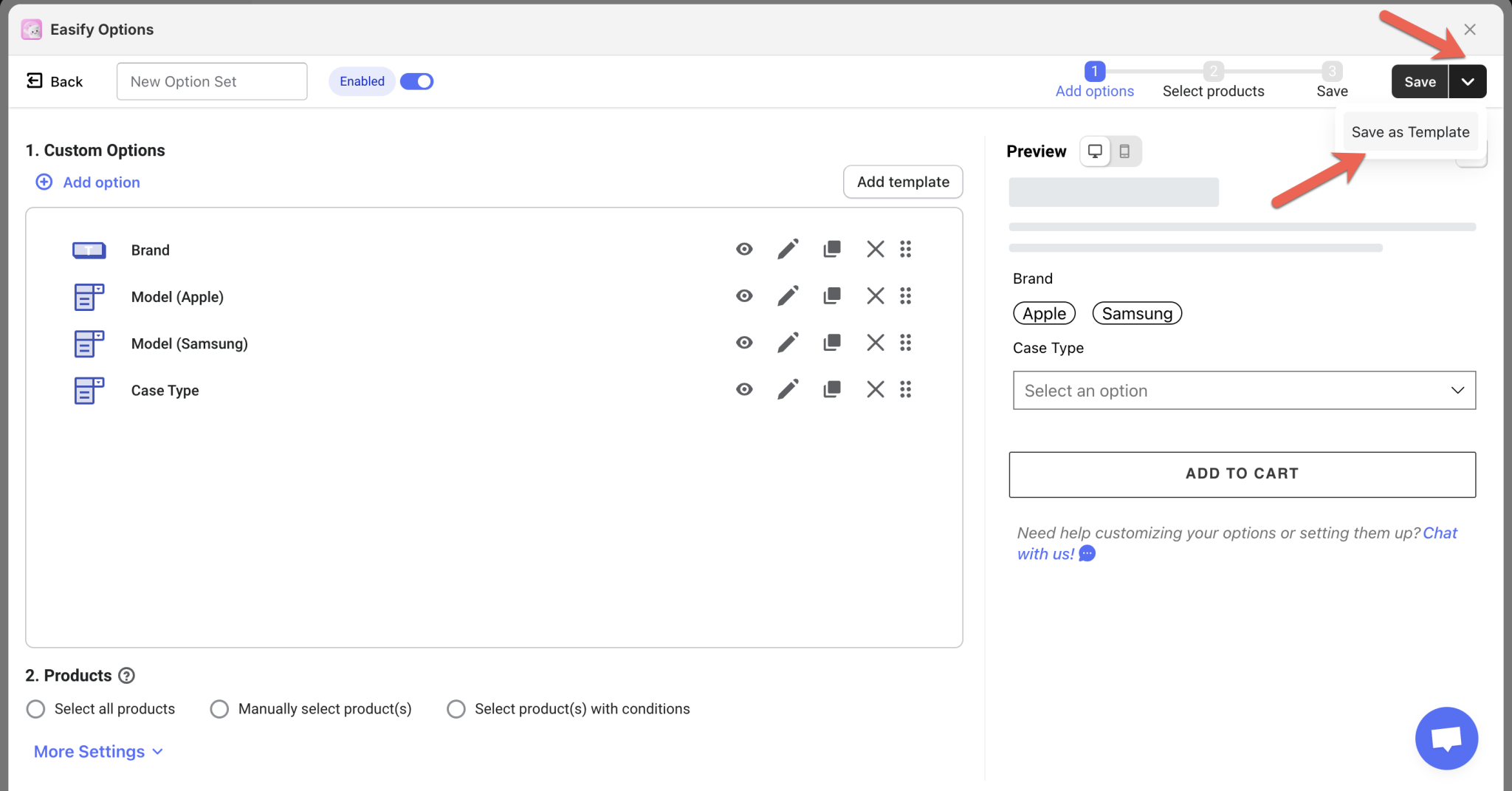Choose Save as Template from the menu
This screenshot has height=791, width=1512.
tap(1409, 131)
